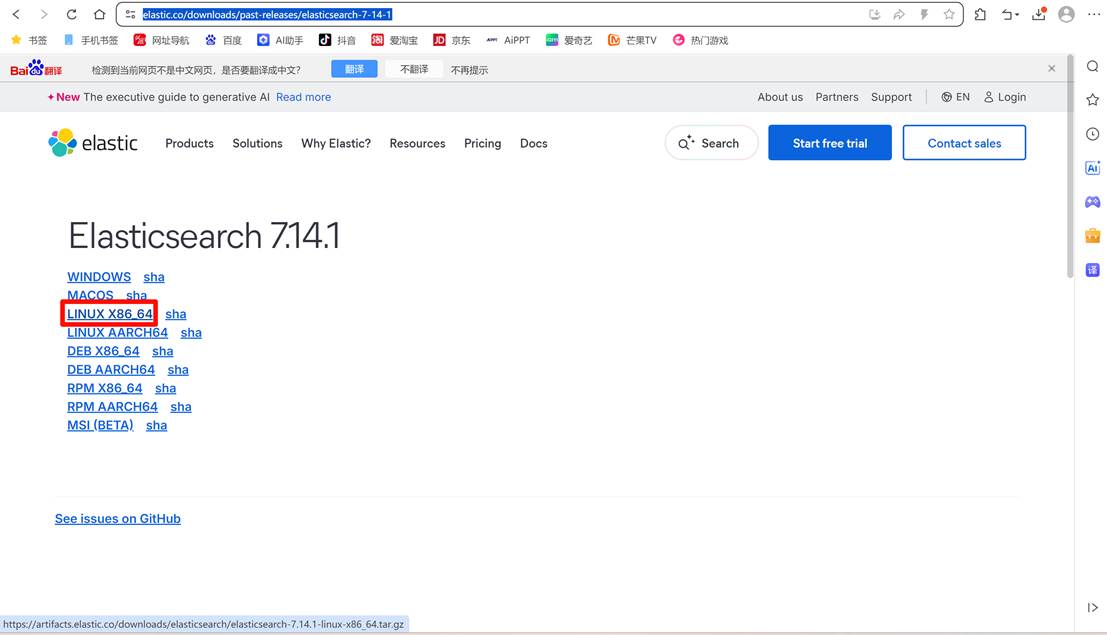This screenshot has height=635, width=1107.
Task: Open the browser home page icon
Action: 100,14
